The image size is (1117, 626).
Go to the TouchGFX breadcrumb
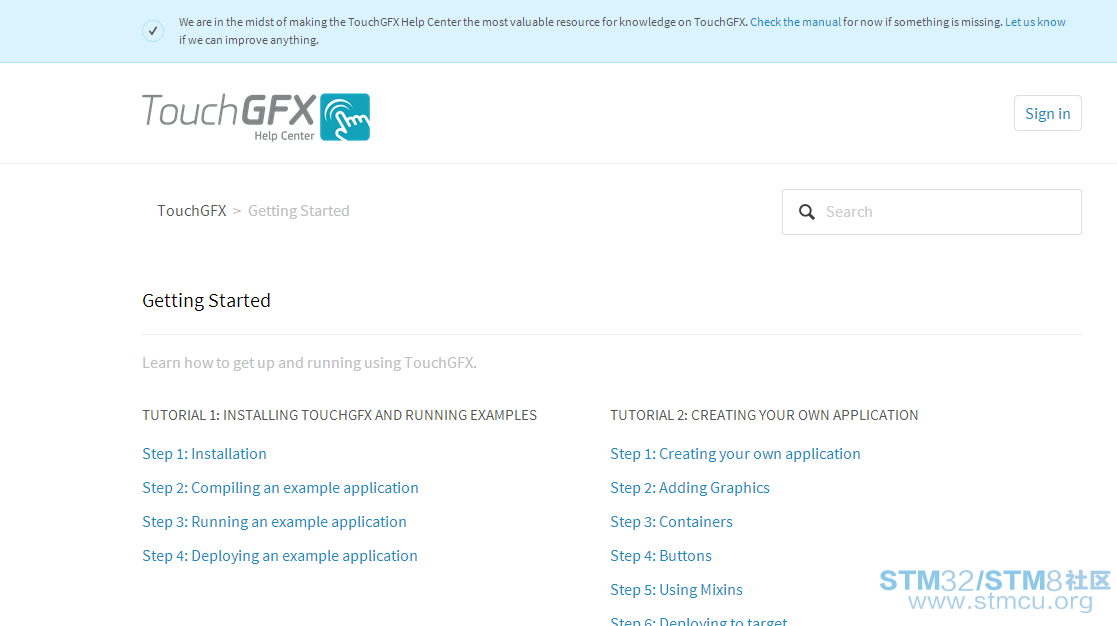[x=192, y=211]
